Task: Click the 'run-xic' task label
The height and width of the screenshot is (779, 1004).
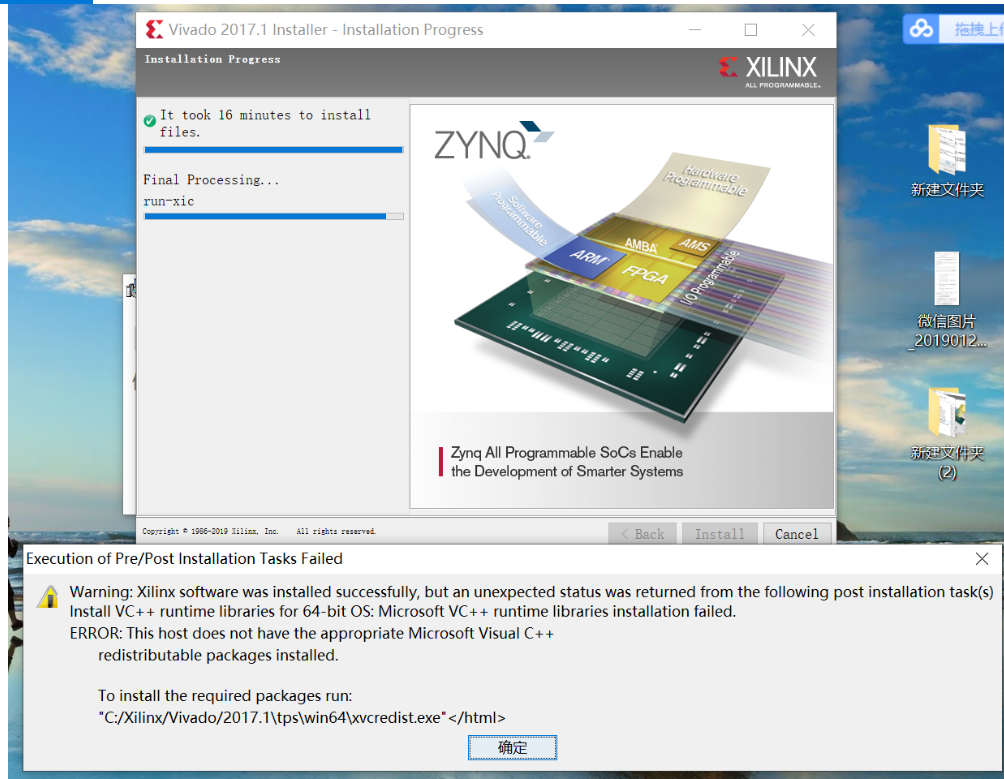Action: click(x=168, y=201)
